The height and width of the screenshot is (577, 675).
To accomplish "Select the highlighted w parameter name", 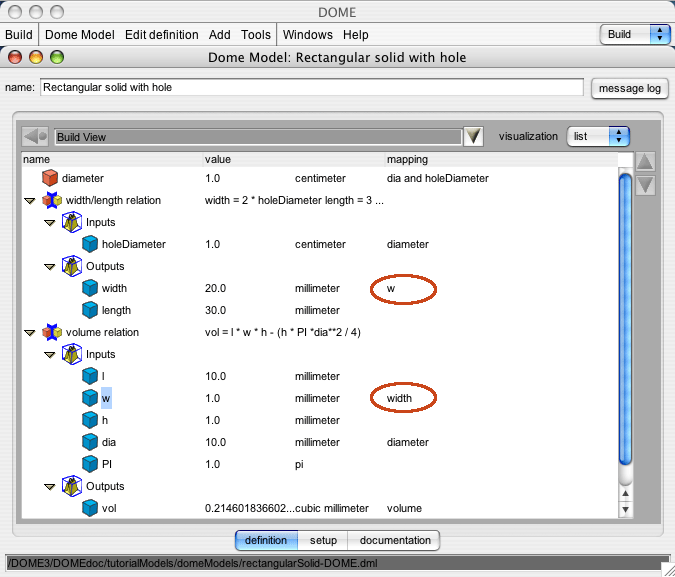I will click(106, 398).
